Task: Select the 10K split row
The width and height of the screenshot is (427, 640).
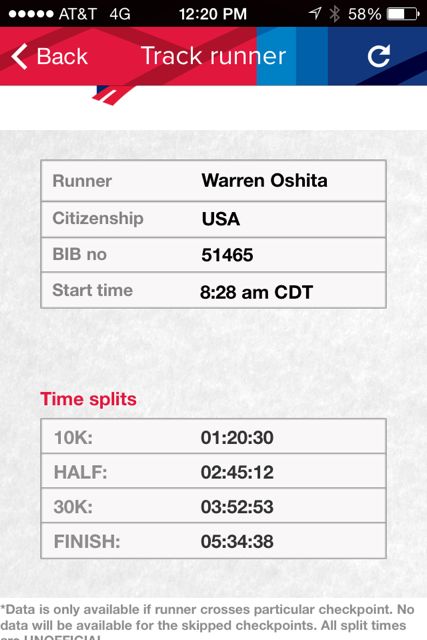Action: (214, 436)
